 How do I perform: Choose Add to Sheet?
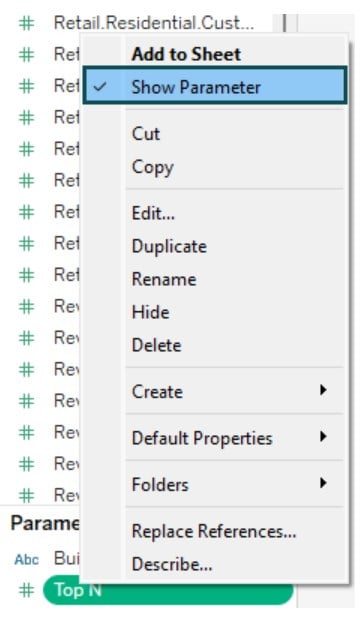(186, 54)
